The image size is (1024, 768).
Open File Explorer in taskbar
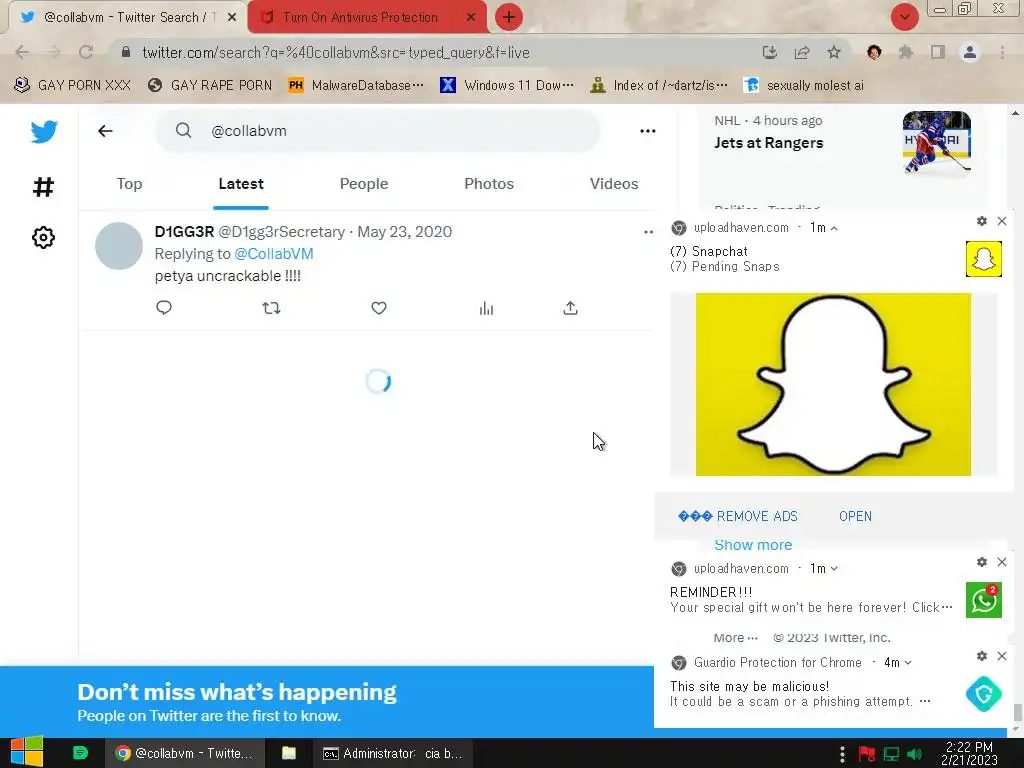coord(289,754)
